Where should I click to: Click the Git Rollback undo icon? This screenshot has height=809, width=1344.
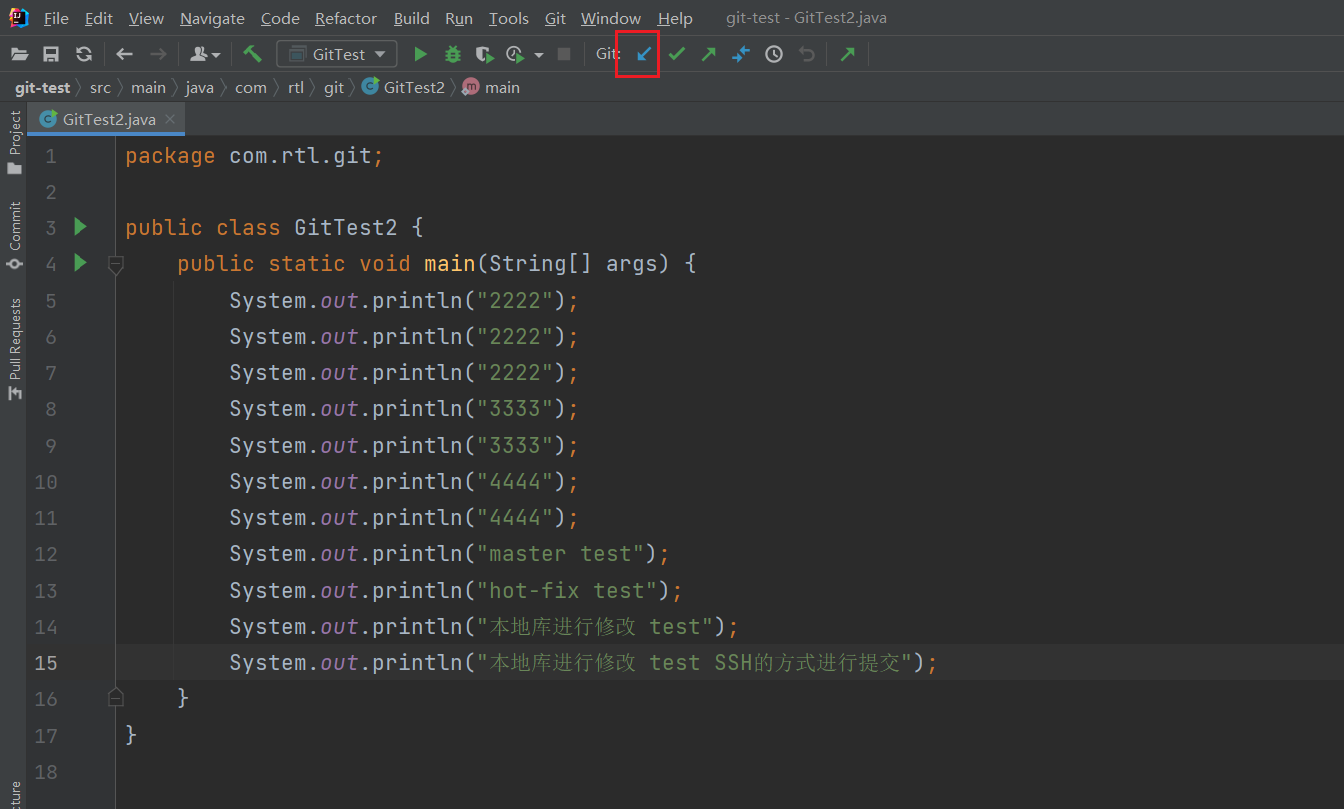[x=806, y=54]
